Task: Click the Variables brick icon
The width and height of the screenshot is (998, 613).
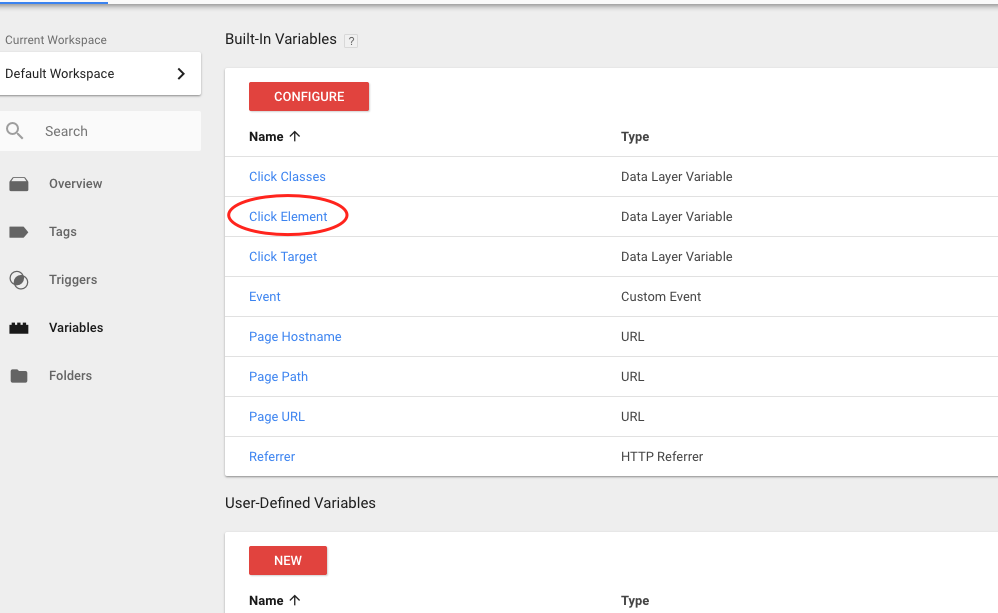Action: tap(19, 328)
